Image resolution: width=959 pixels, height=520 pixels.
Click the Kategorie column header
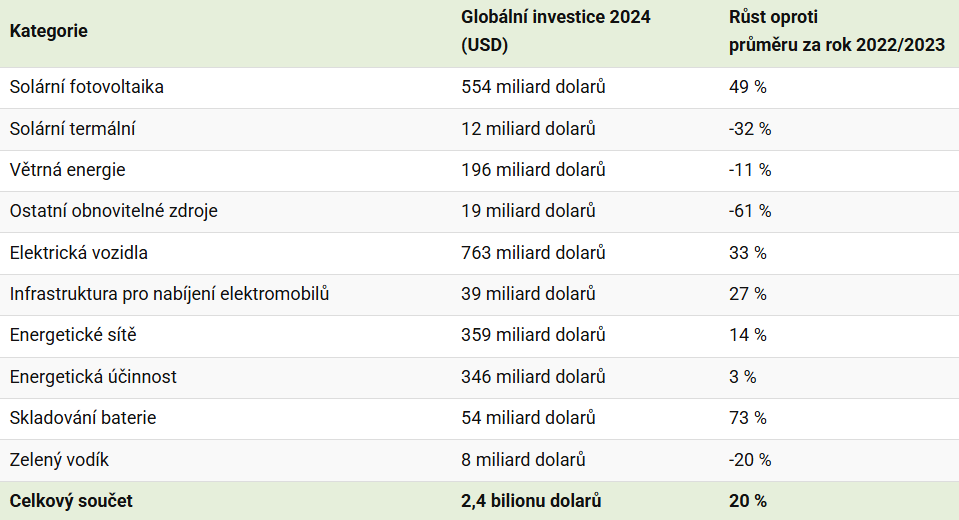(x=49, y=31)
